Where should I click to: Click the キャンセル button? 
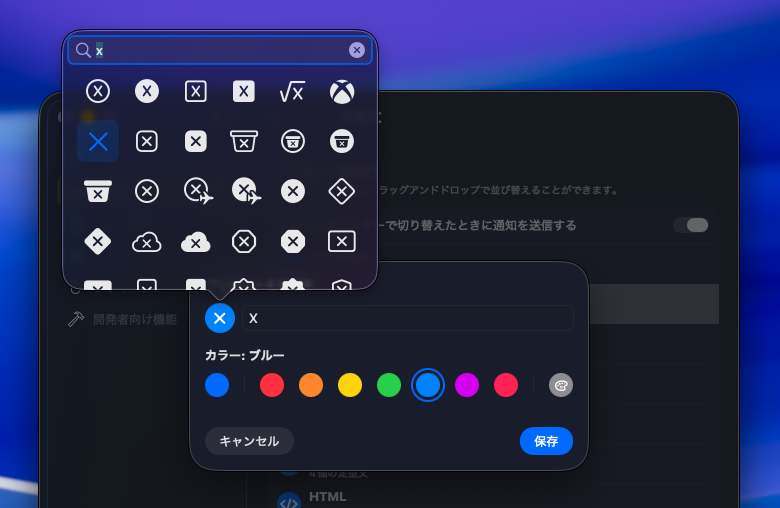(249, 441)
